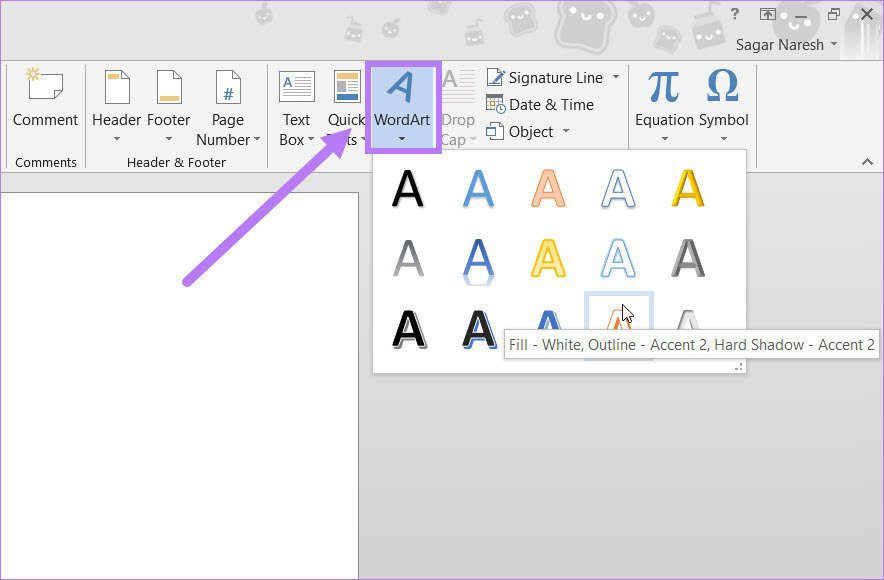Open Microsoft Word Help
This screenshot has height=580, width=884.
pos(735,14)
